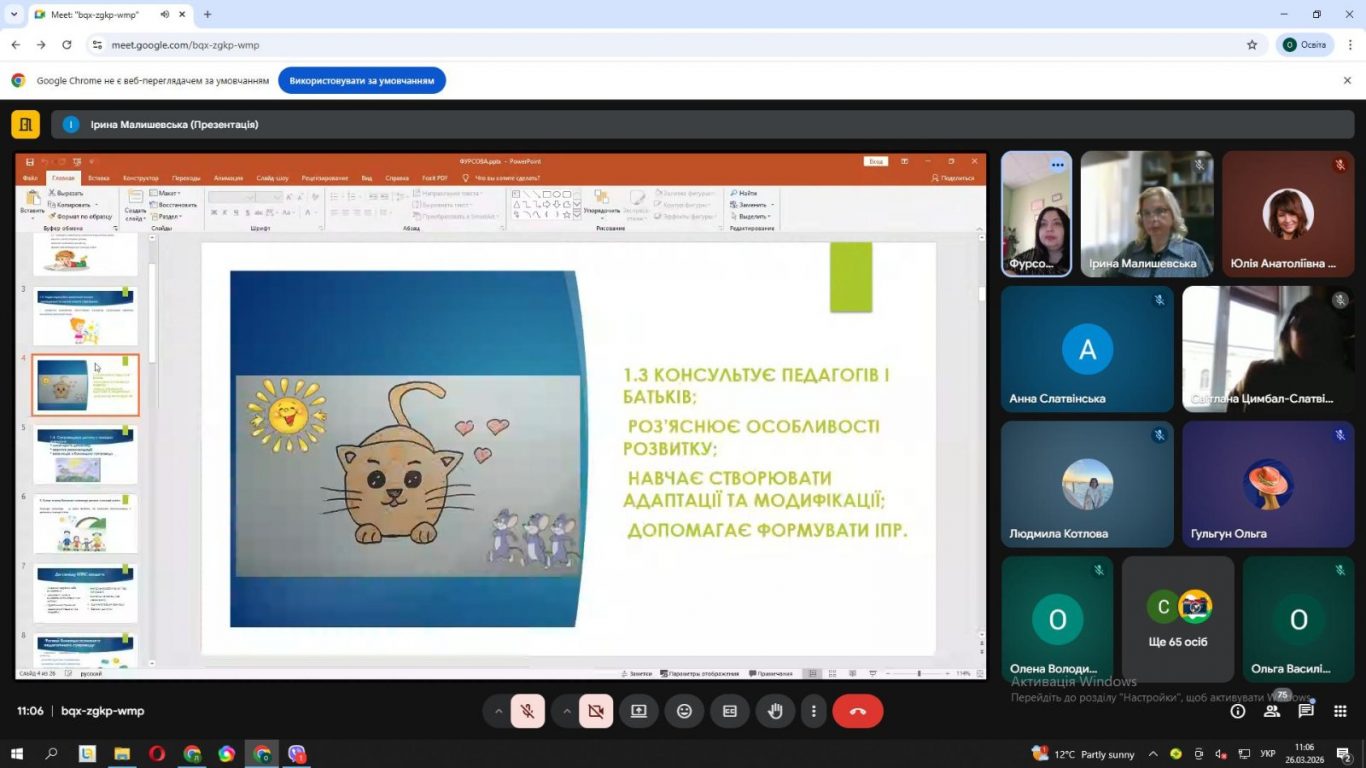
Task: Bookmark this tab with the star
Action: 1252,45
